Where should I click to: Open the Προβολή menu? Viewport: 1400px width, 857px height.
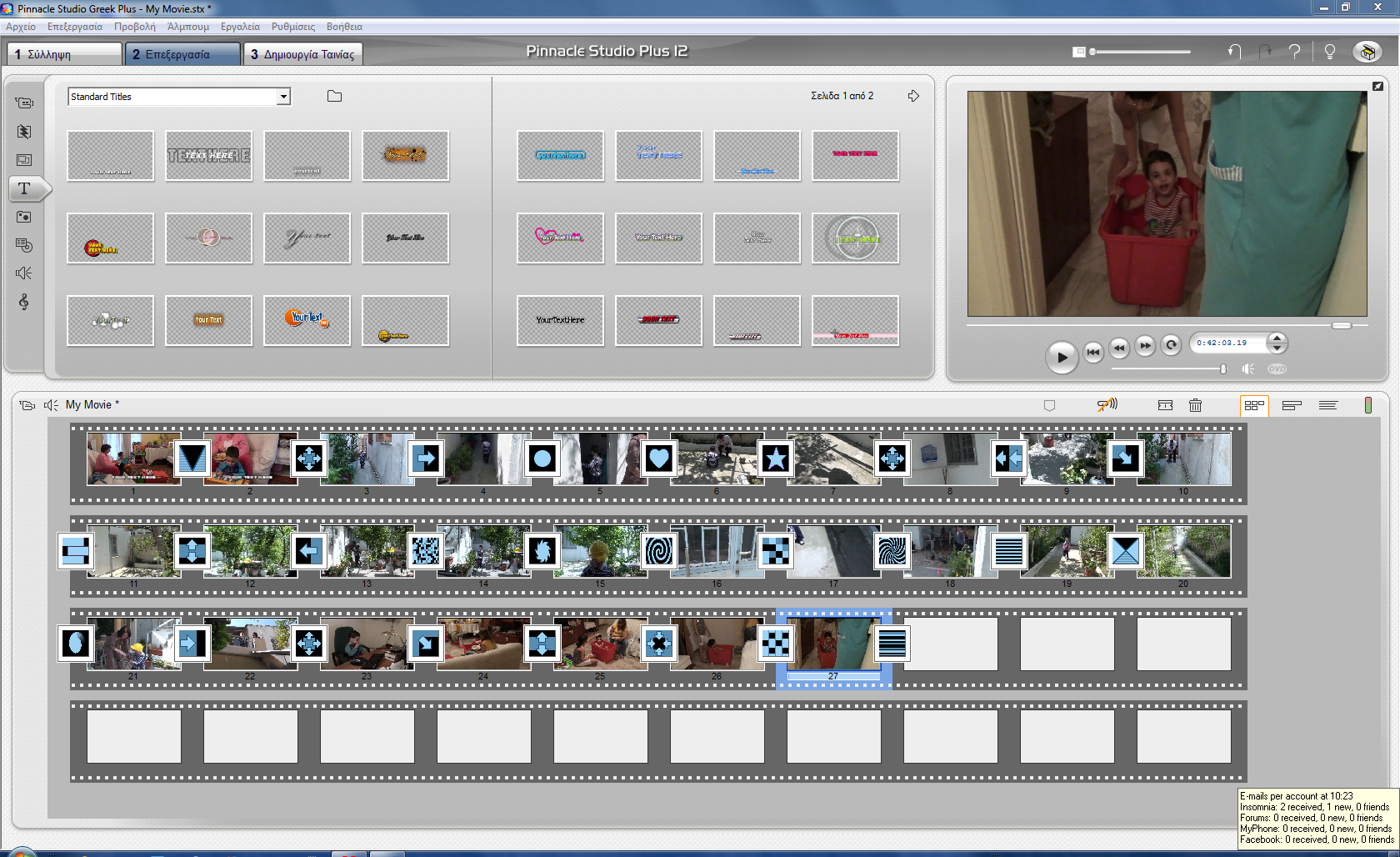coord(135,27)
